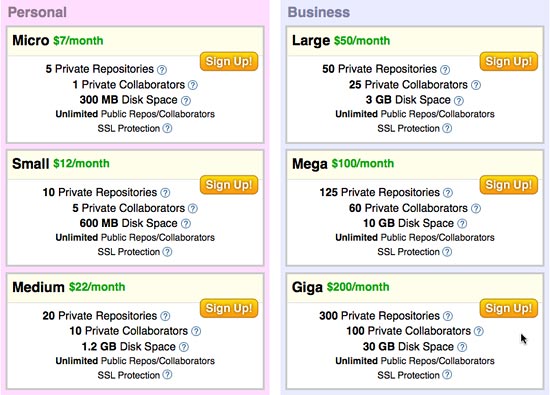The height and width of the screenshot is (395, 550).
Task: Open help icon beside 1 Private Collaborators
Action: pos(193,85)
